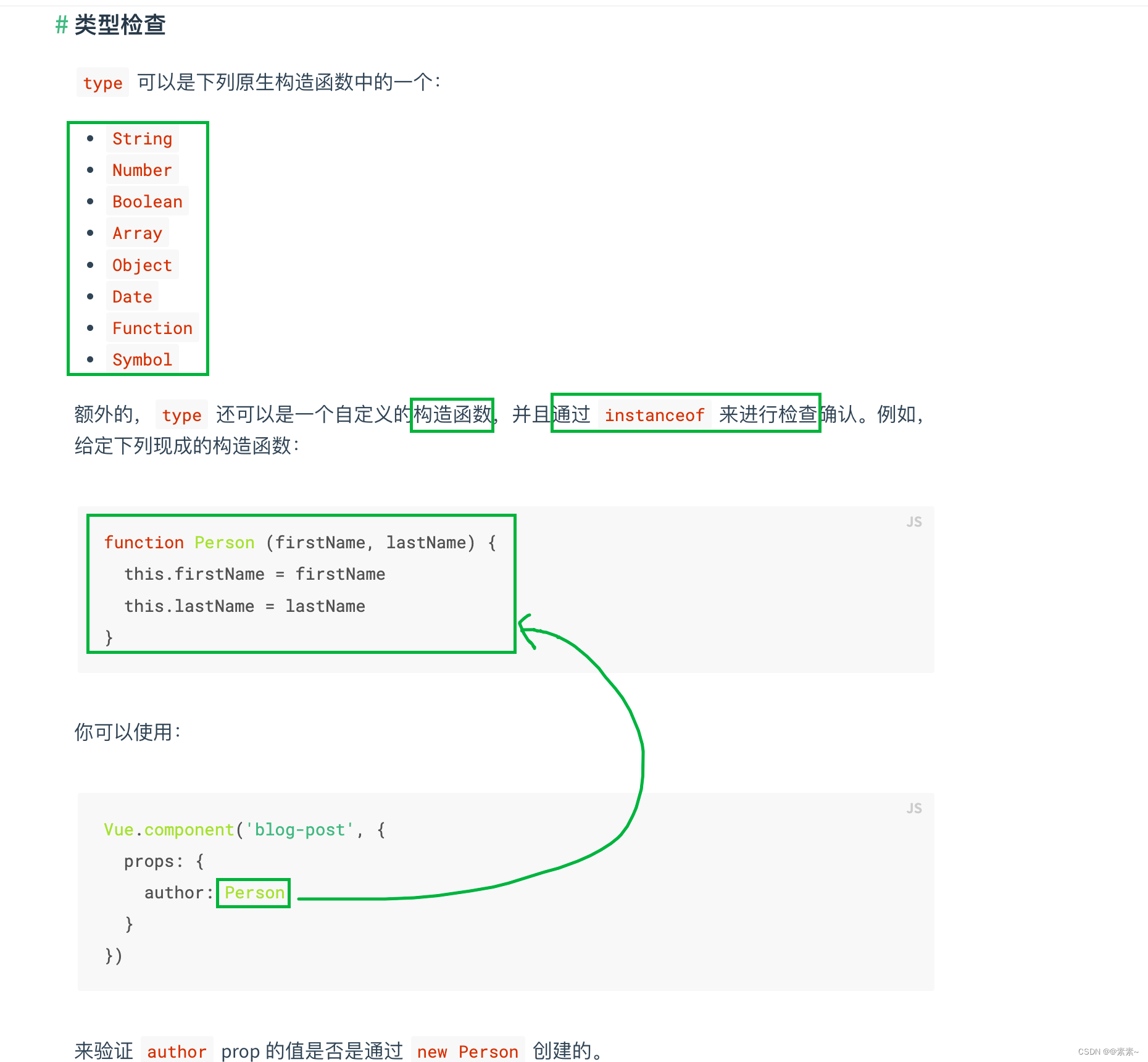1148x1062 pixels.
Task: Click the boxed 构造函数 annotation text
Action: pos(452,415)
